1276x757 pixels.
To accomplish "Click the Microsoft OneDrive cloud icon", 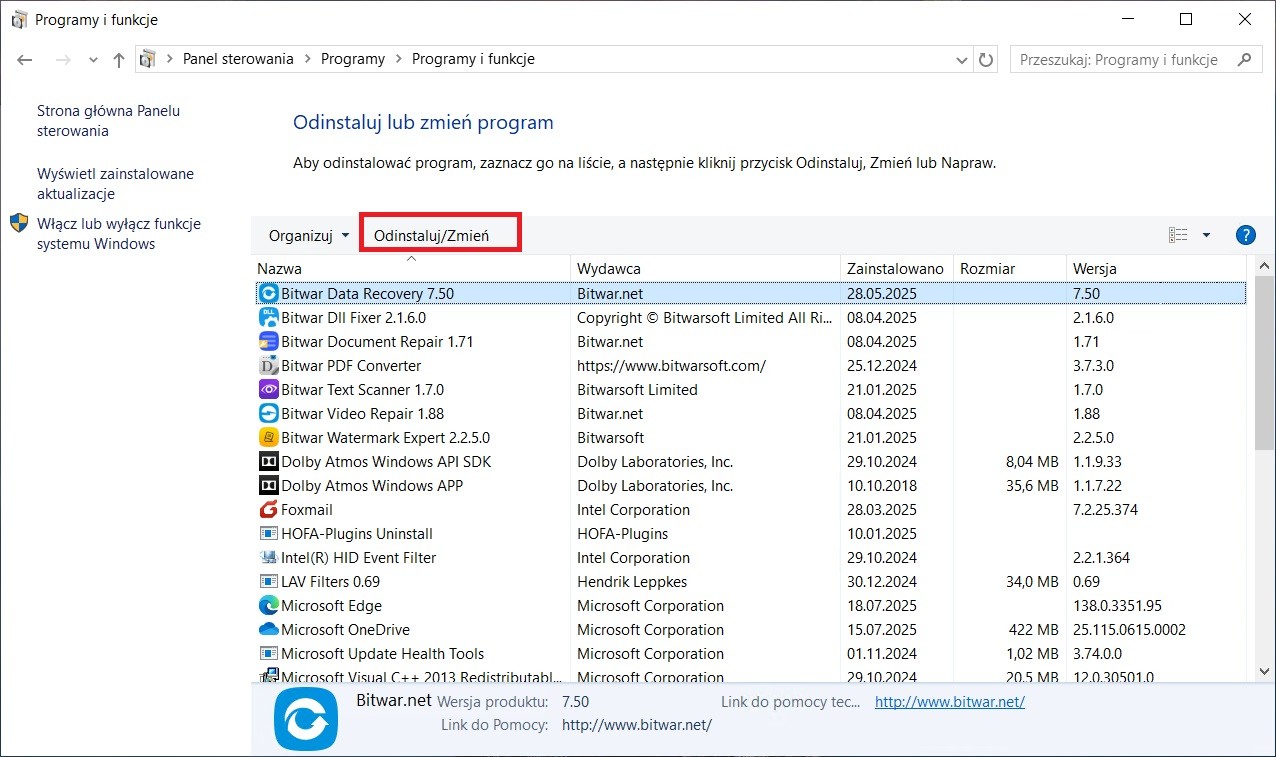I will pyautogui.click(x=268, y=629).
